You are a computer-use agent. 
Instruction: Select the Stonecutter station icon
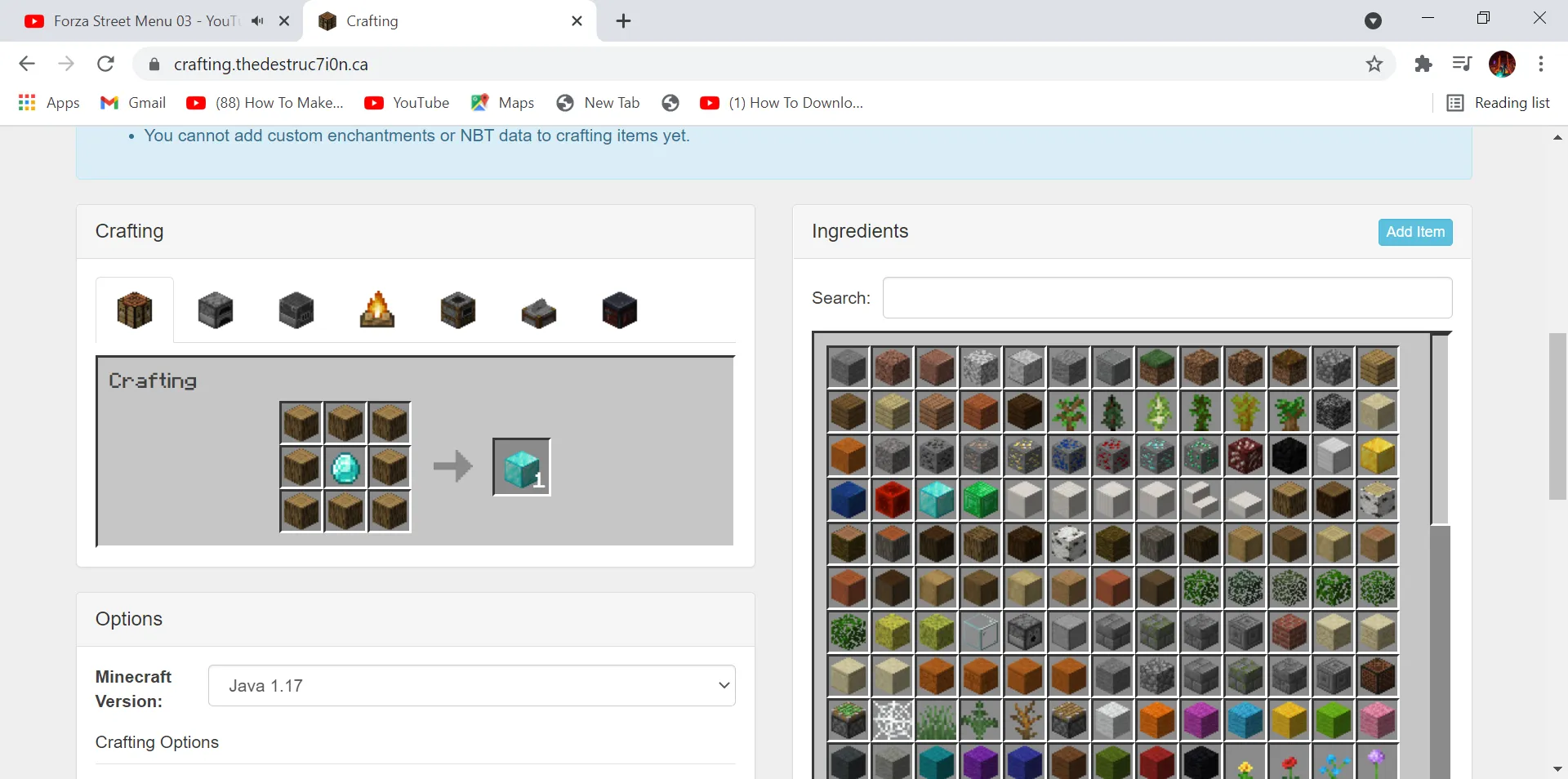pos(537,310)
